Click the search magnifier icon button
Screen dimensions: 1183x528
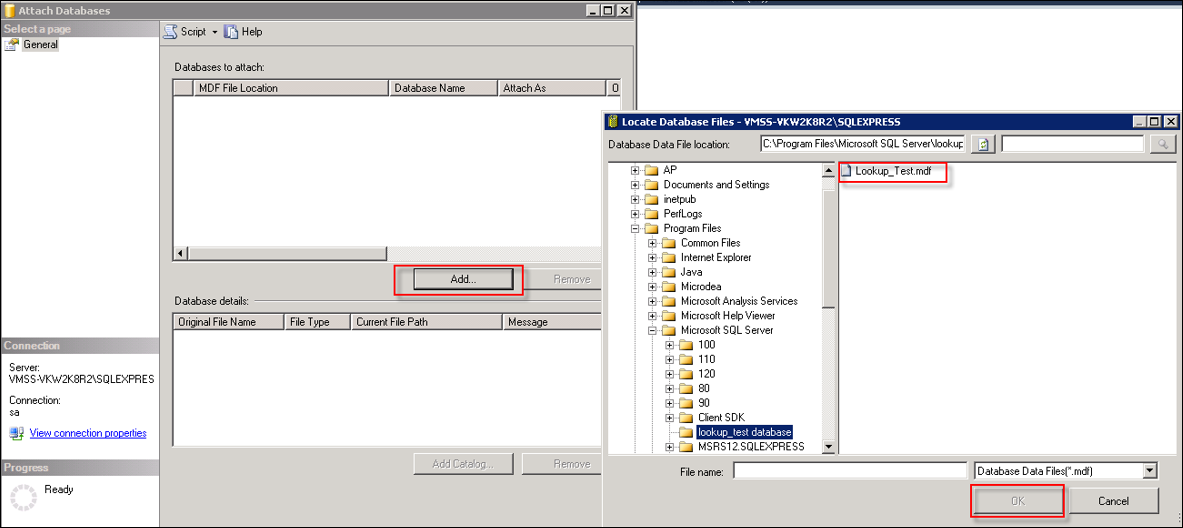click(1163, 144)
